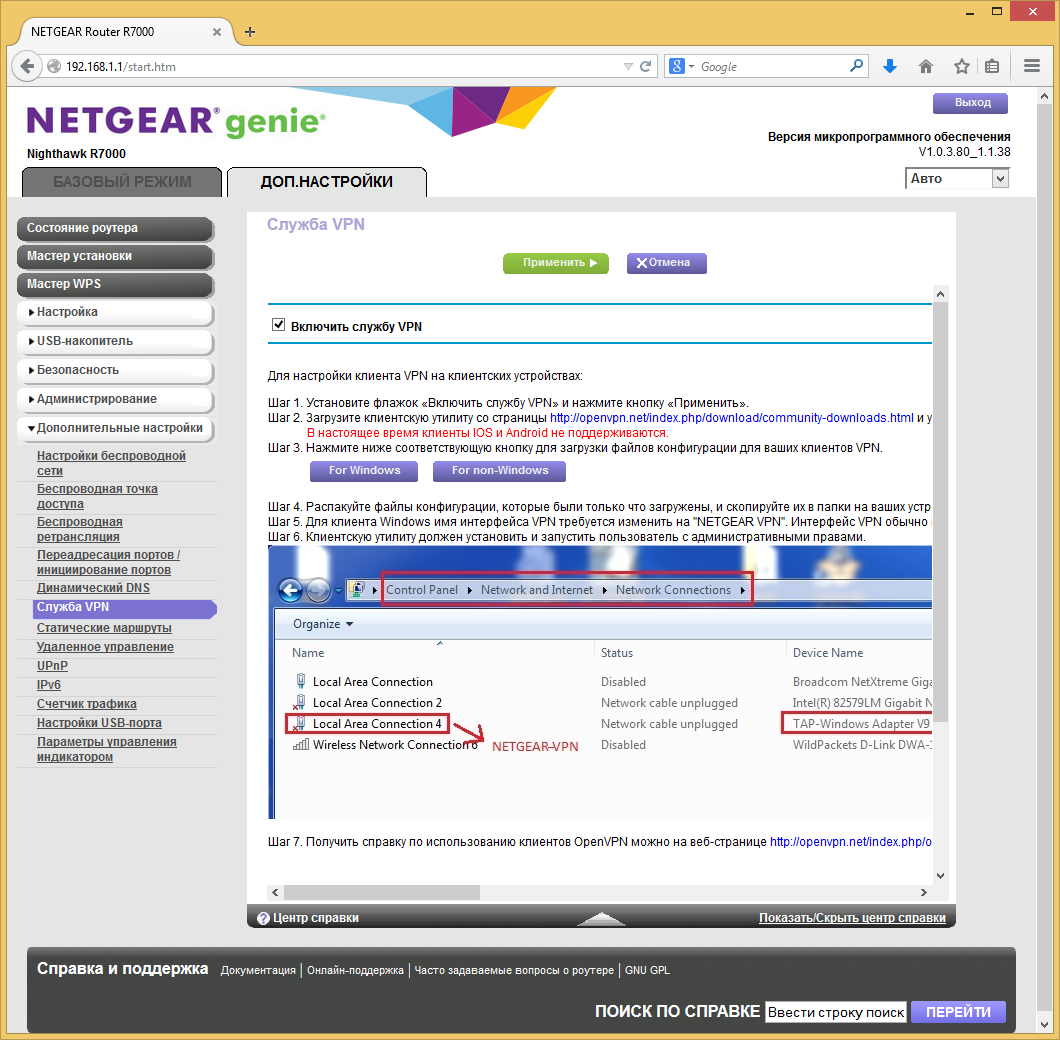The height and width of the screenshot is (1040, 1060).
Task: Open Беспроводная ретрансляция link
Action: tap(79, 529)
